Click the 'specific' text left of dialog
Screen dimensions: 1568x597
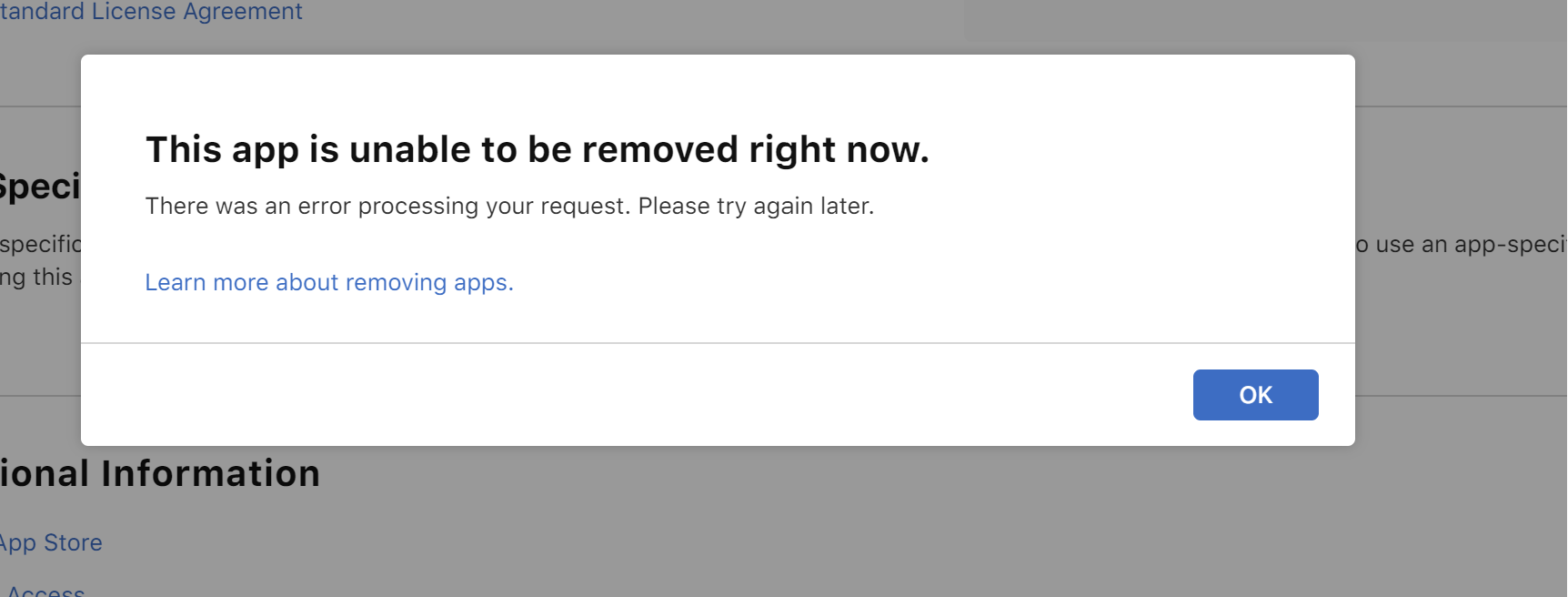pos(40,244)
